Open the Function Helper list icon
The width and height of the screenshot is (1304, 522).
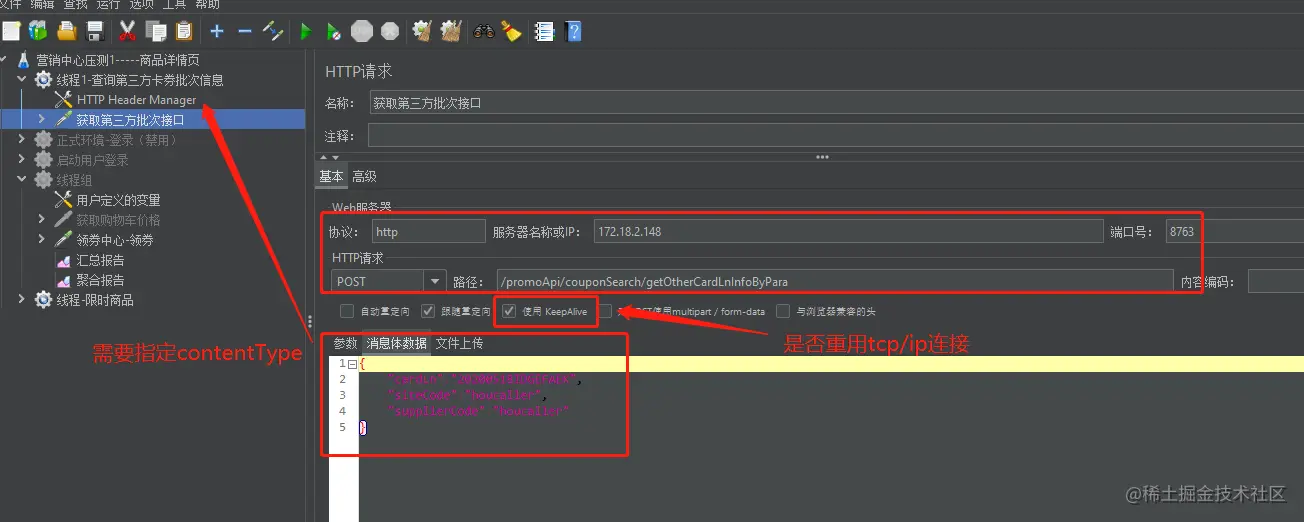pos(544,31)
